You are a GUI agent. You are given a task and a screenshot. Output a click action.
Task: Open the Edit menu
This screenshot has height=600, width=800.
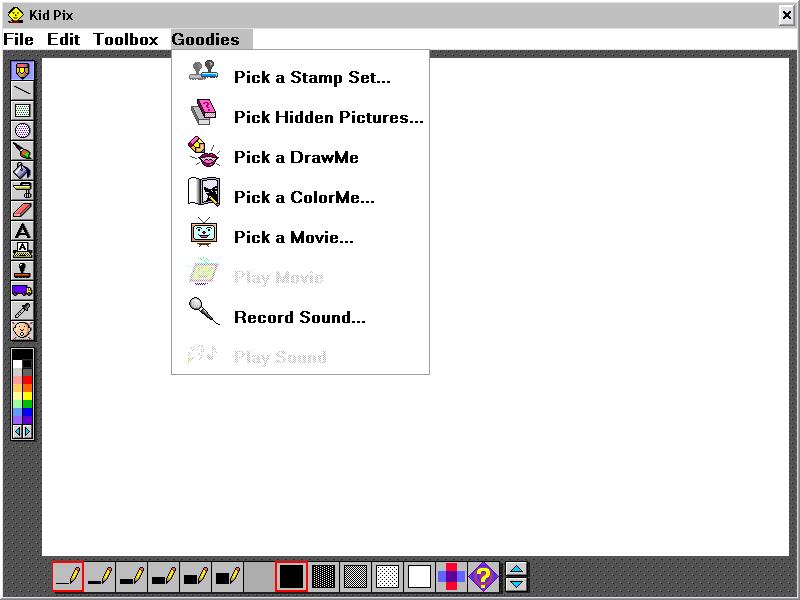point(63,39)
